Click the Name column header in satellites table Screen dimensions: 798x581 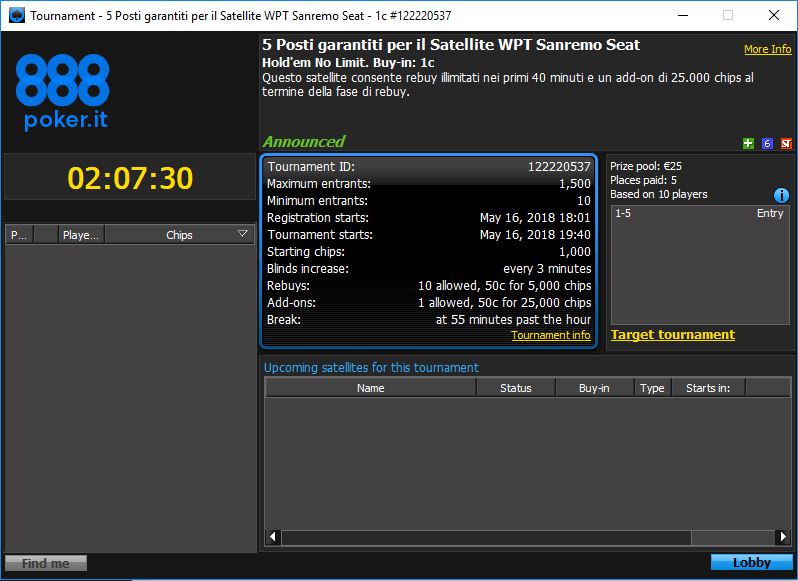click(370, 388)
